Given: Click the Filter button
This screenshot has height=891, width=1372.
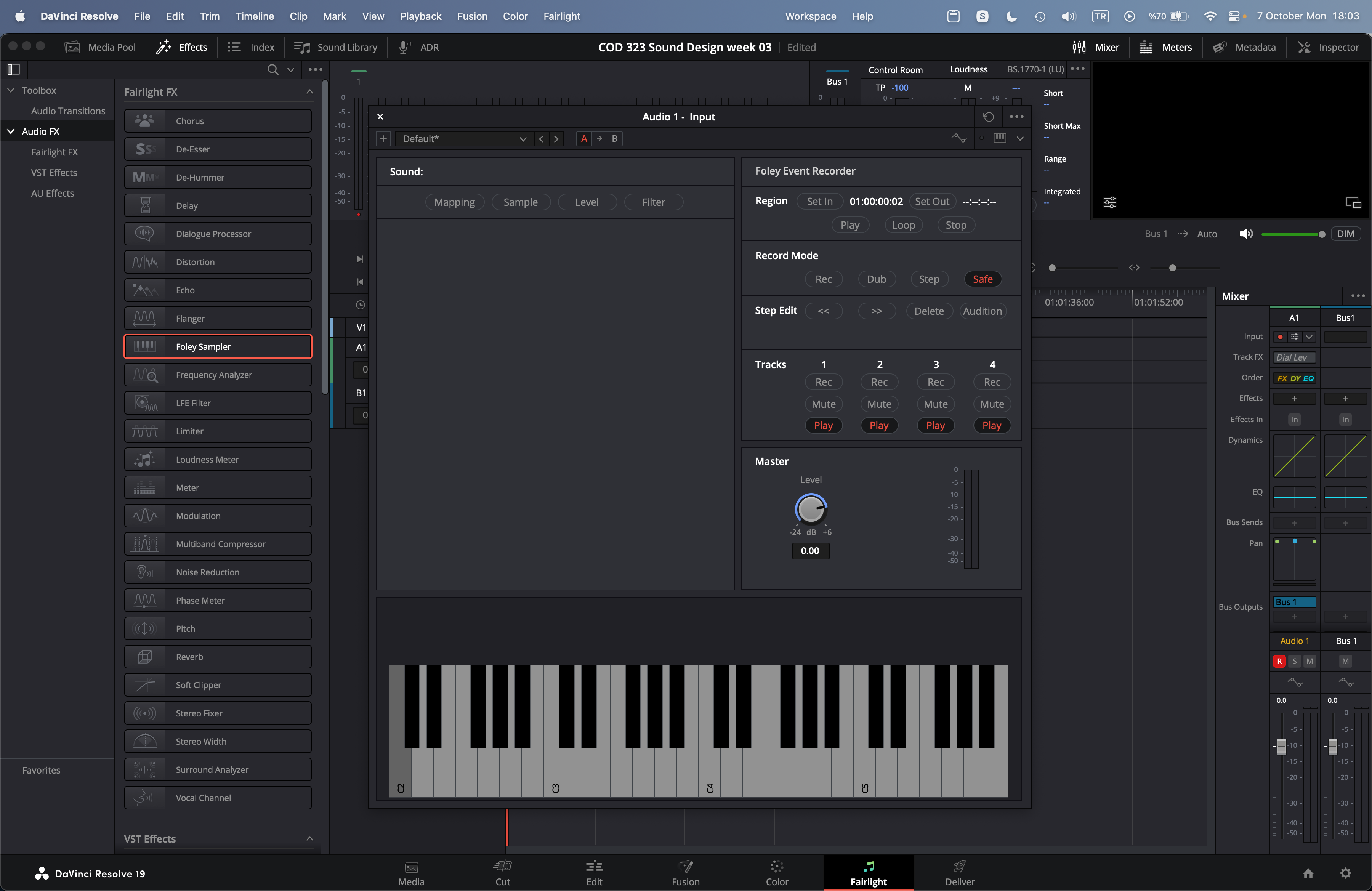Looking at the screenshot, I should coord(653,202).
